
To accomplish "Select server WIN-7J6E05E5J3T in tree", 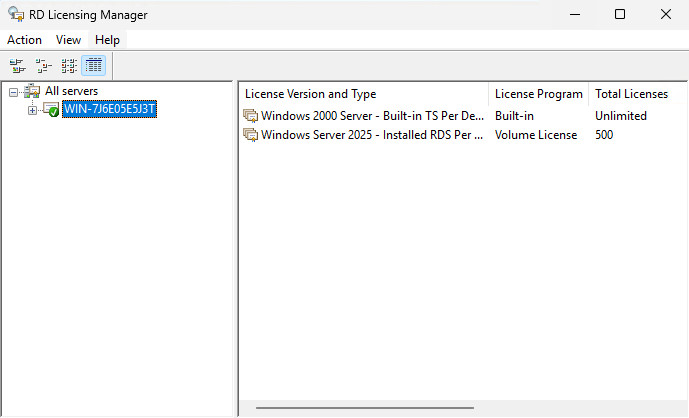I will tap(109, 109).
